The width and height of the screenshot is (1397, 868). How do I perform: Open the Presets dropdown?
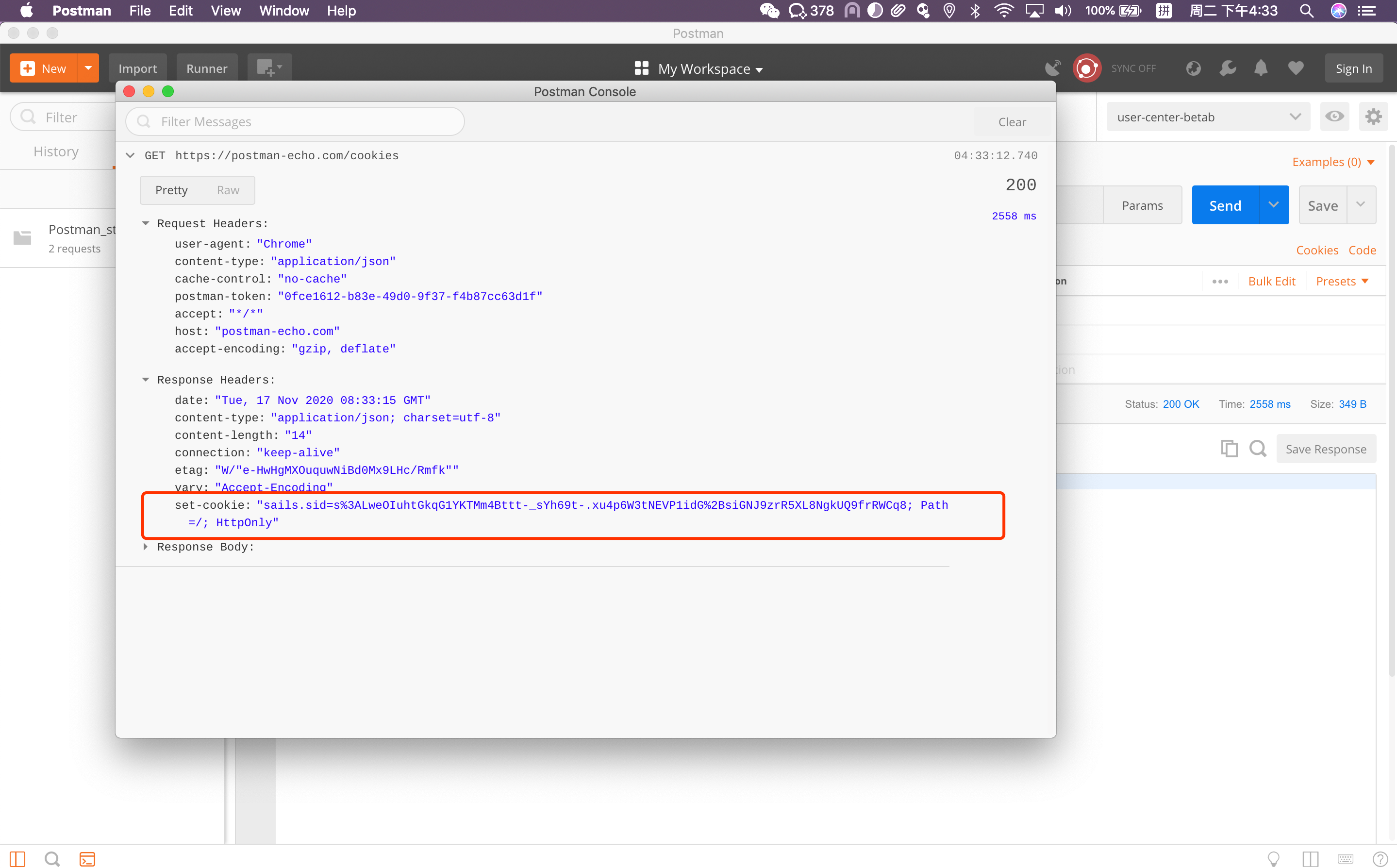coord(1342,281)
